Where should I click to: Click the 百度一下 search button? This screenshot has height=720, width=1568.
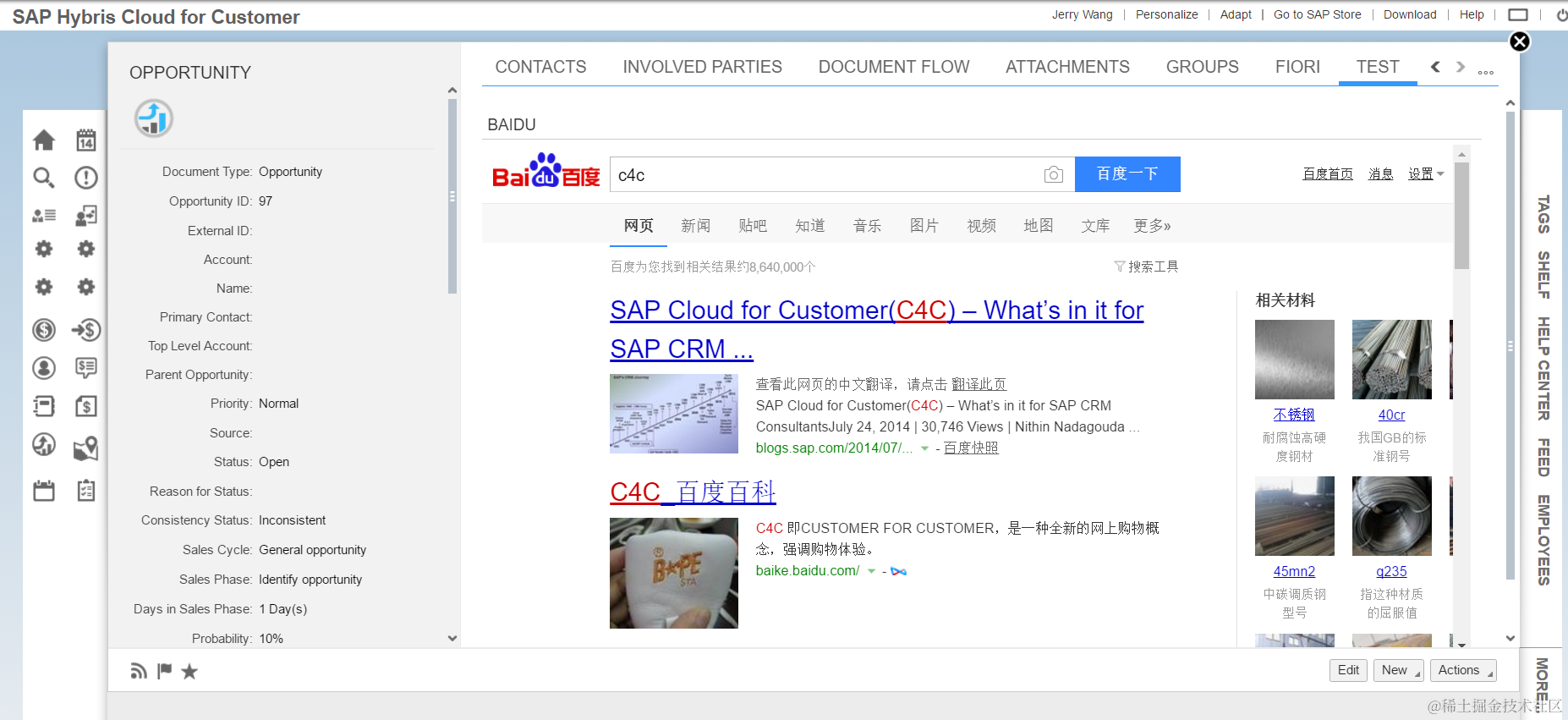(1127, 174)
